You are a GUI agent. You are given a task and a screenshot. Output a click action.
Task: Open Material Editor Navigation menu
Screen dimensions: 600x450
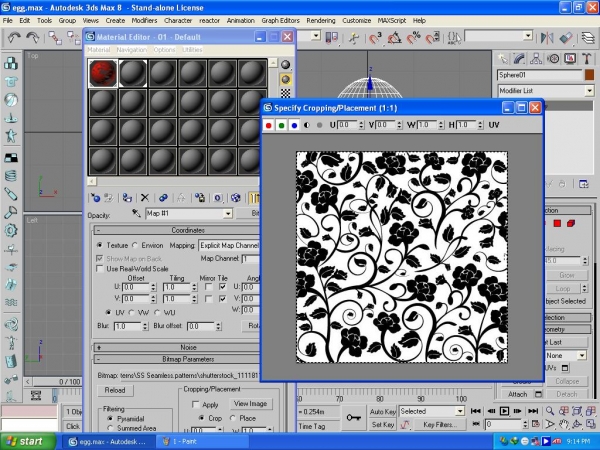point(131,50)
